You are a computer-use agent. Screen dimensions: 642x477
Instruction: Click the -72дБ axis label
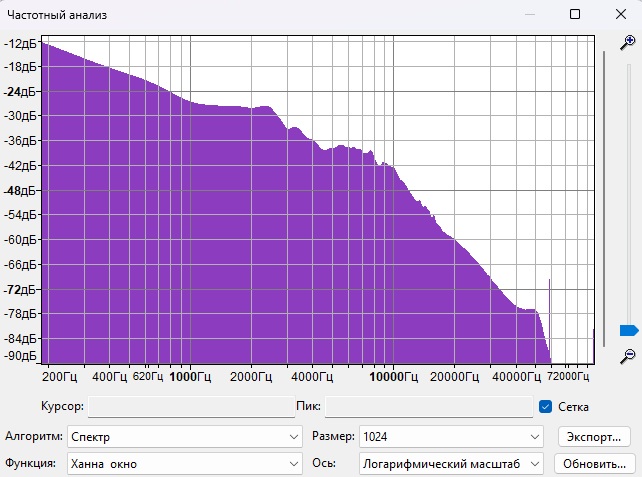tap(20, 290)
